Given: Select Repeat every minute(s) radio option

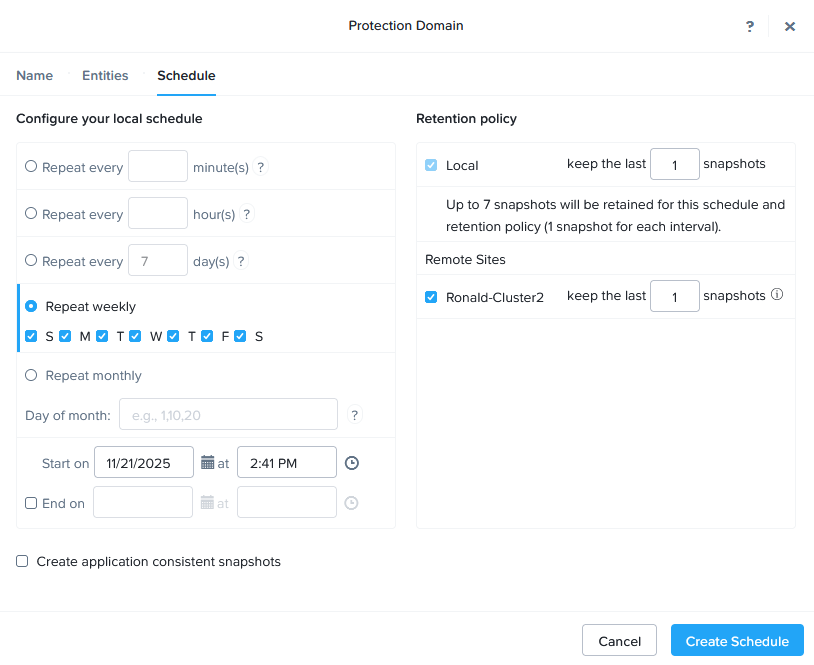Looking at the screenshot, I should point(31,167).
